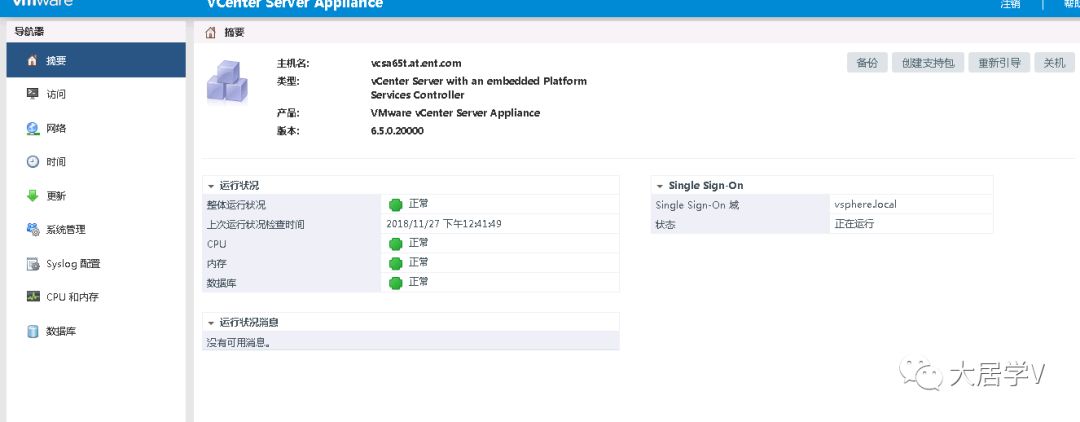Click the 没有可用消息。 message text
The height and width of the screenshot is (422, 1080).
[x=238, y=342]
